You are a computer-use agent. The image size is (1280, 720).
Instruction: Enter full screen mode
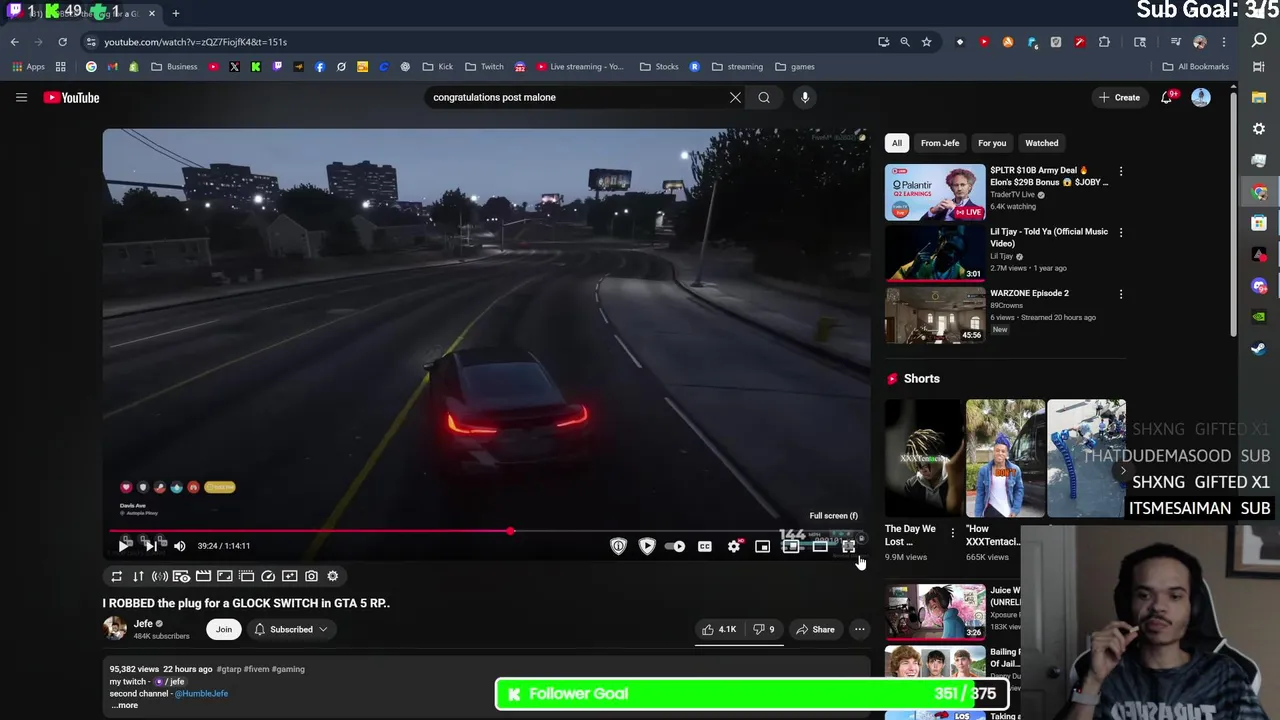848,546
